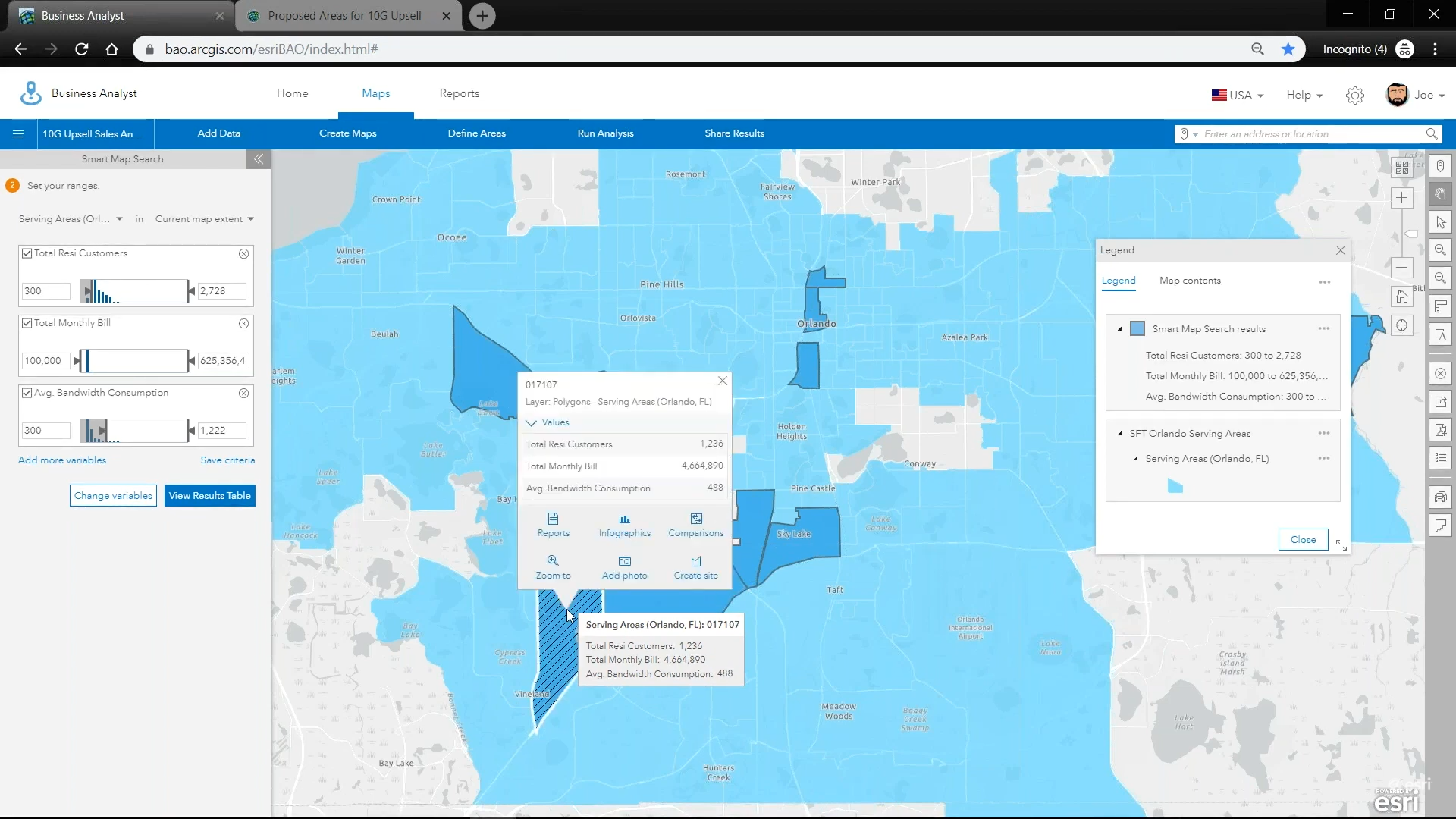Open the Define Areas menu
This screenshot has height=819, width=1456.
pyautogui.click(x=476, y=133)
